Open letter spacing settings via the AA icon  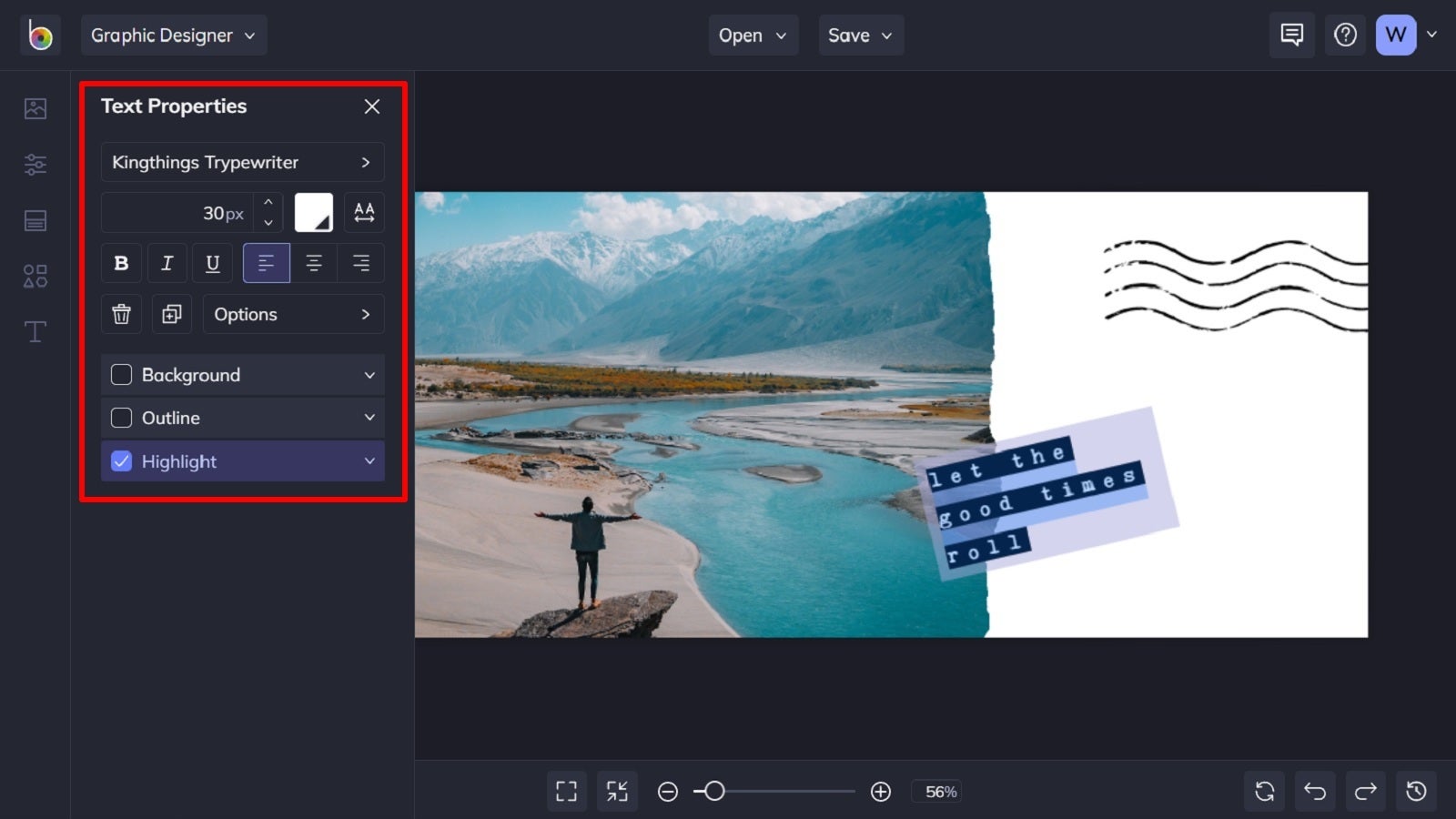click(x=364, y=212)
